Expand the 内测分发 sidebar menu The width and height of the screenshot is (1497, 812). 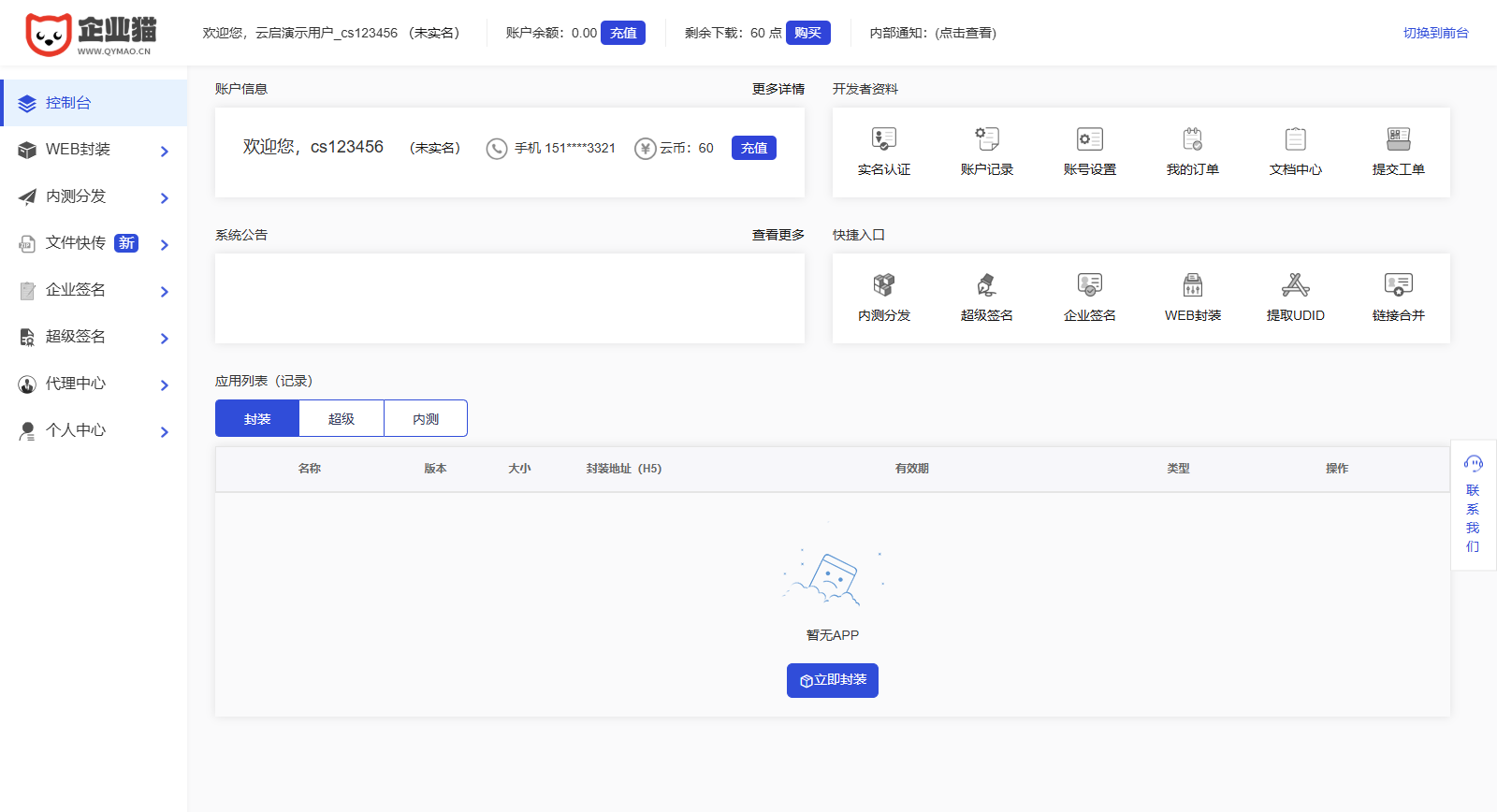coord(94,196)
